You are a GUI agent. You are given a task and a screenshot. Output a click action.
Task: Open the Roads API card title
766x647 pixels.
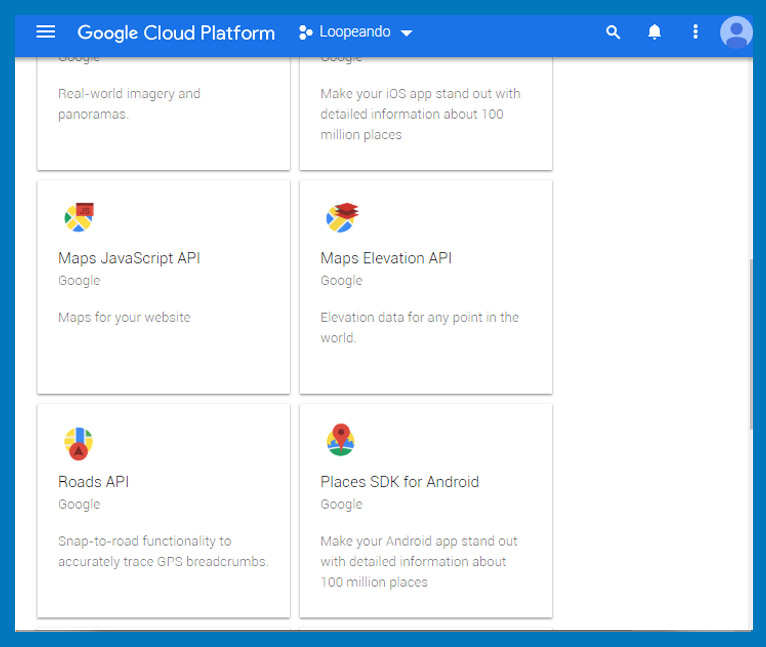click(x=93, y=482)
